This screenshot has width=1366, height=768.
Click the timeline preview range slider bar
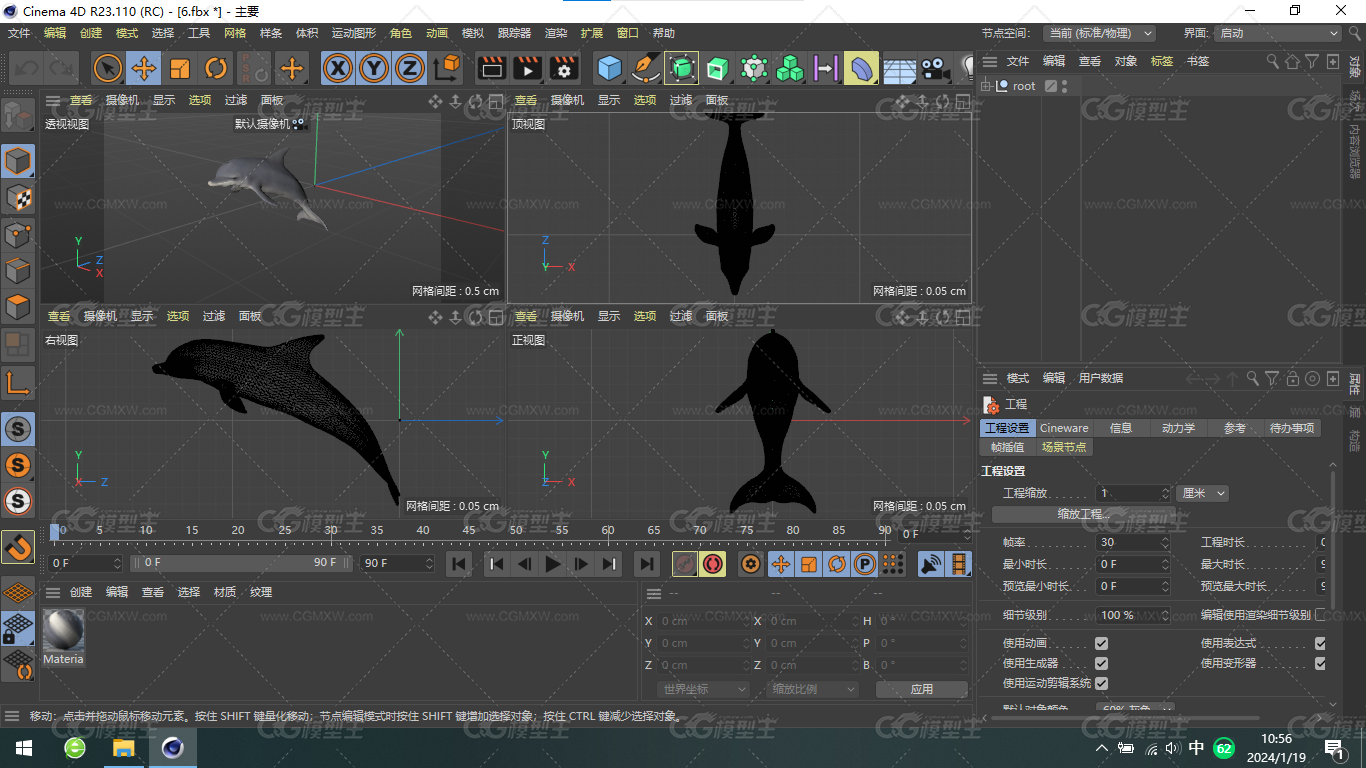click(243, 563)
